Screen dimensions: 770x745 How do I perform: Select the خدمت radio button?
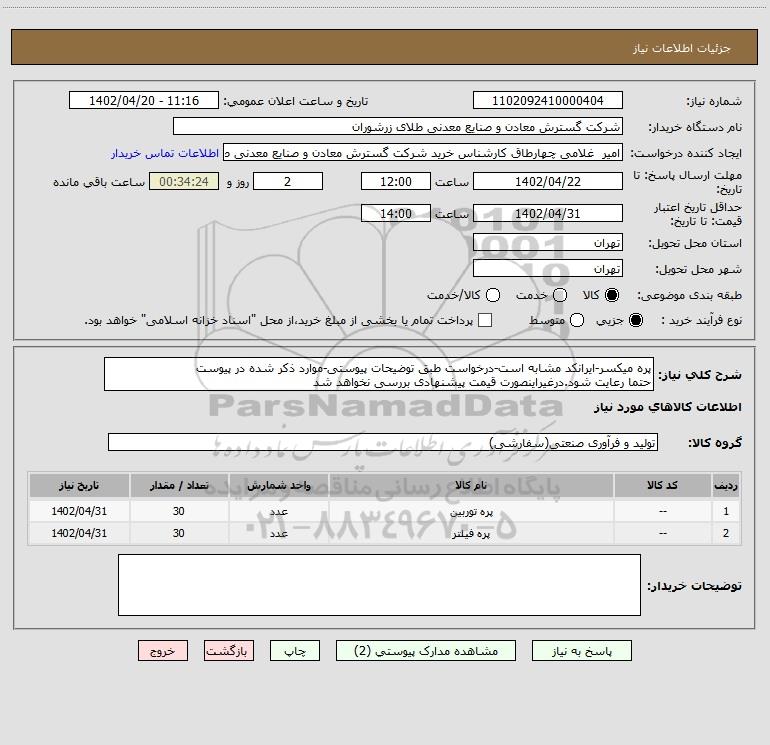(560, 295)
